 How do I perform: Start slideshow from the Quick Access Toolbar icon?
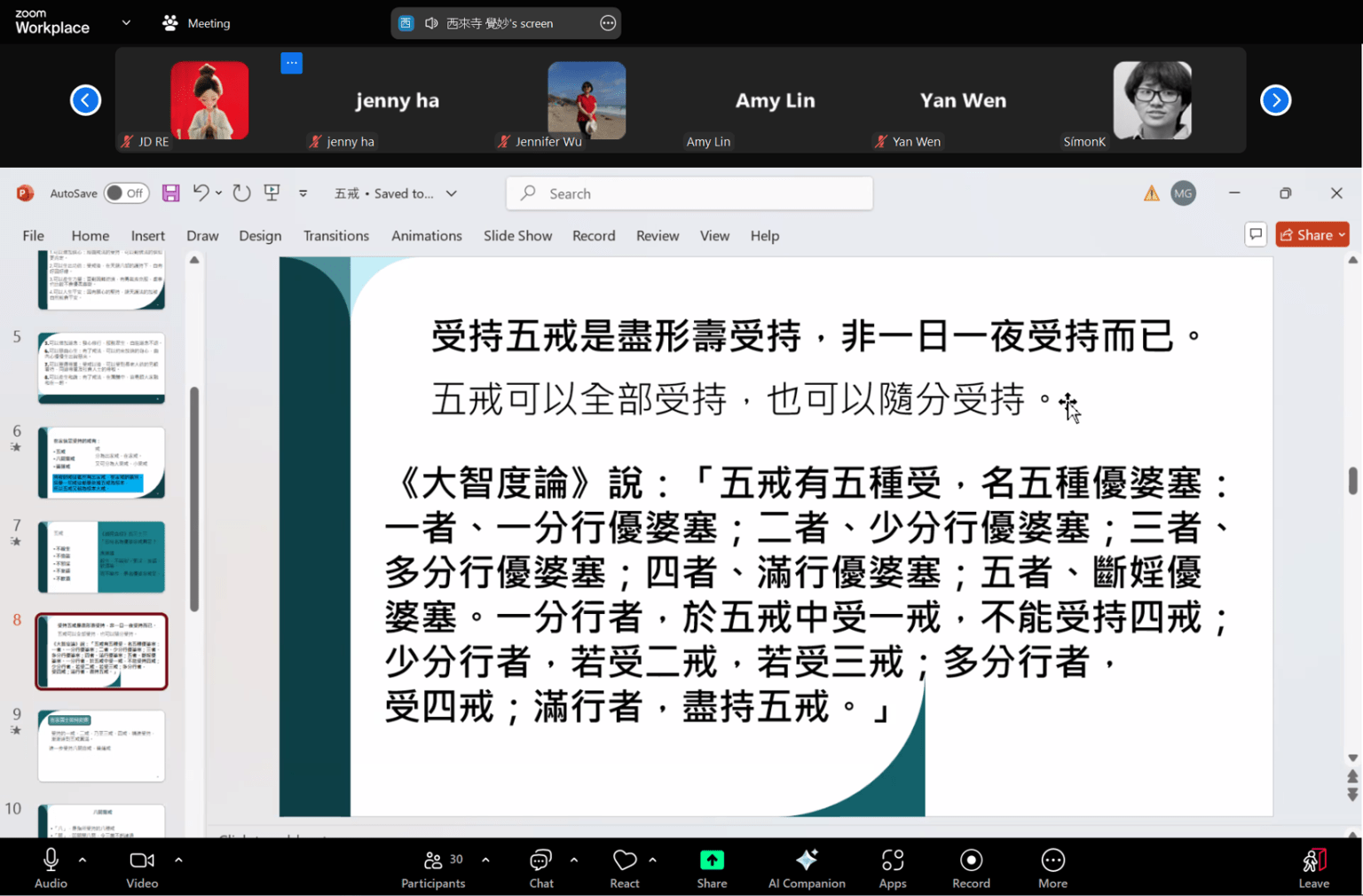click(x=272, y=193)
